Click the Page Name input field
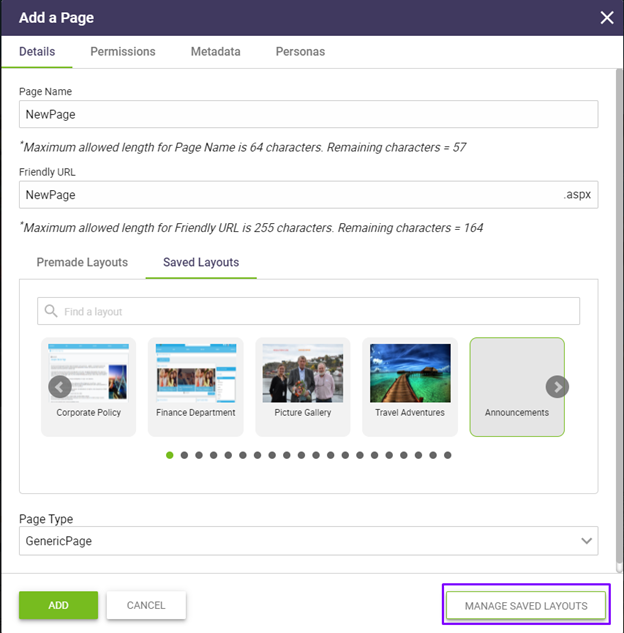The height and width of the screenshot is (633, 624). 308,114
